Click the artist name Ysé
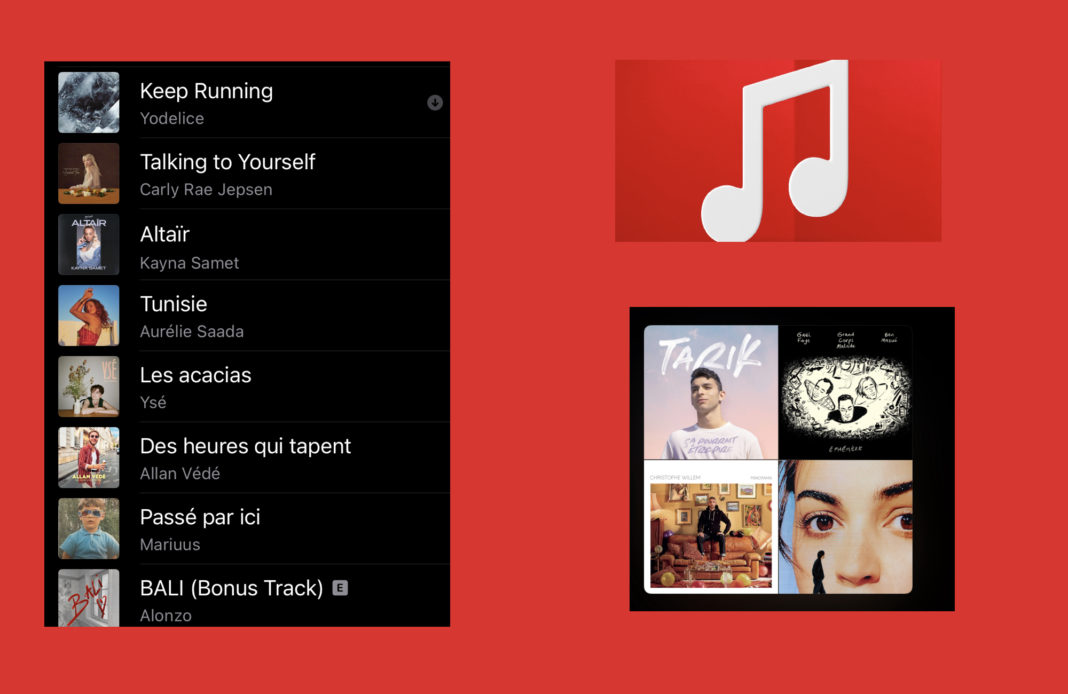The image size is (1068, 694). click(153, 403)
